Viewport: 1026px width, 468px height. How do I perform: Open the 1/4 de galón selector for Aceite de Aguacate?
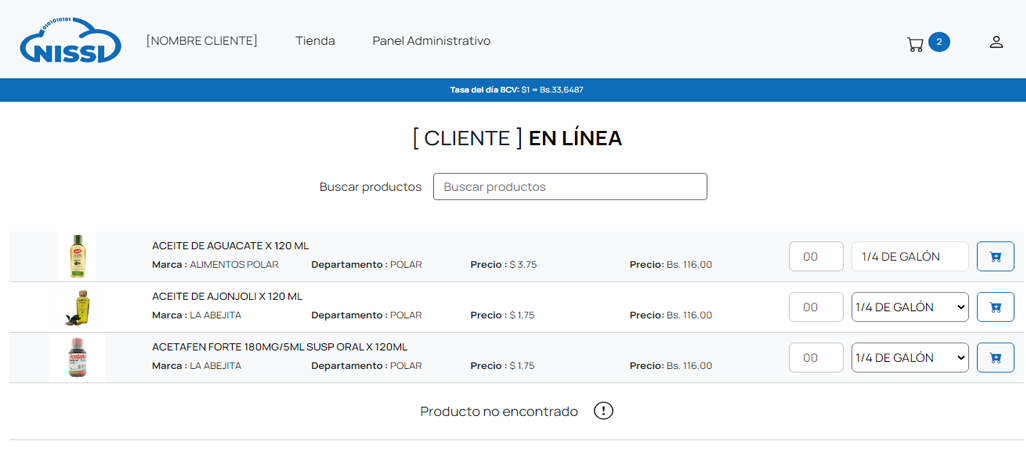[x=910, y=257]
